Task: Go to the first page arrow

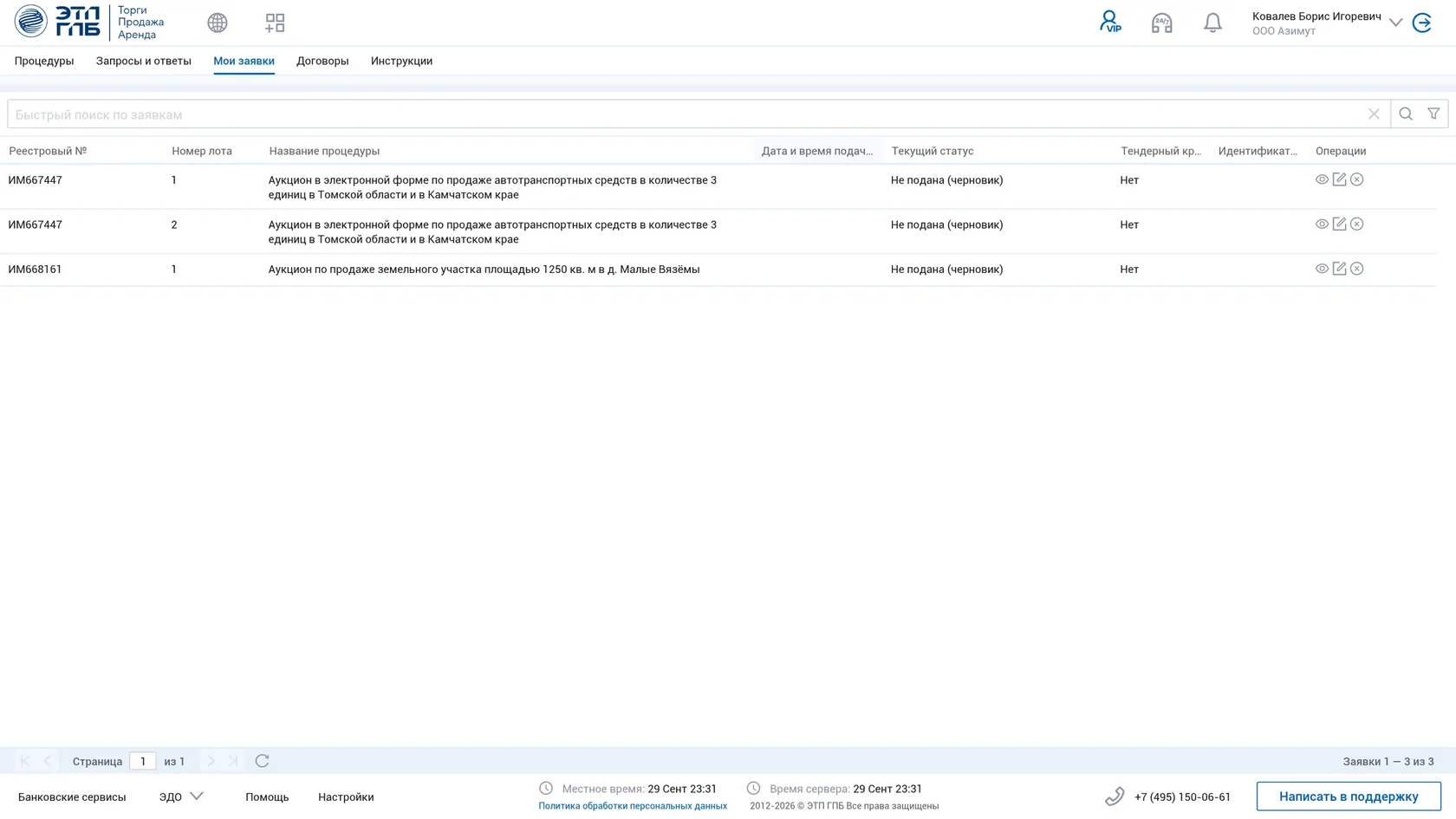Action: pyautogui.click(x=25, y=761)
